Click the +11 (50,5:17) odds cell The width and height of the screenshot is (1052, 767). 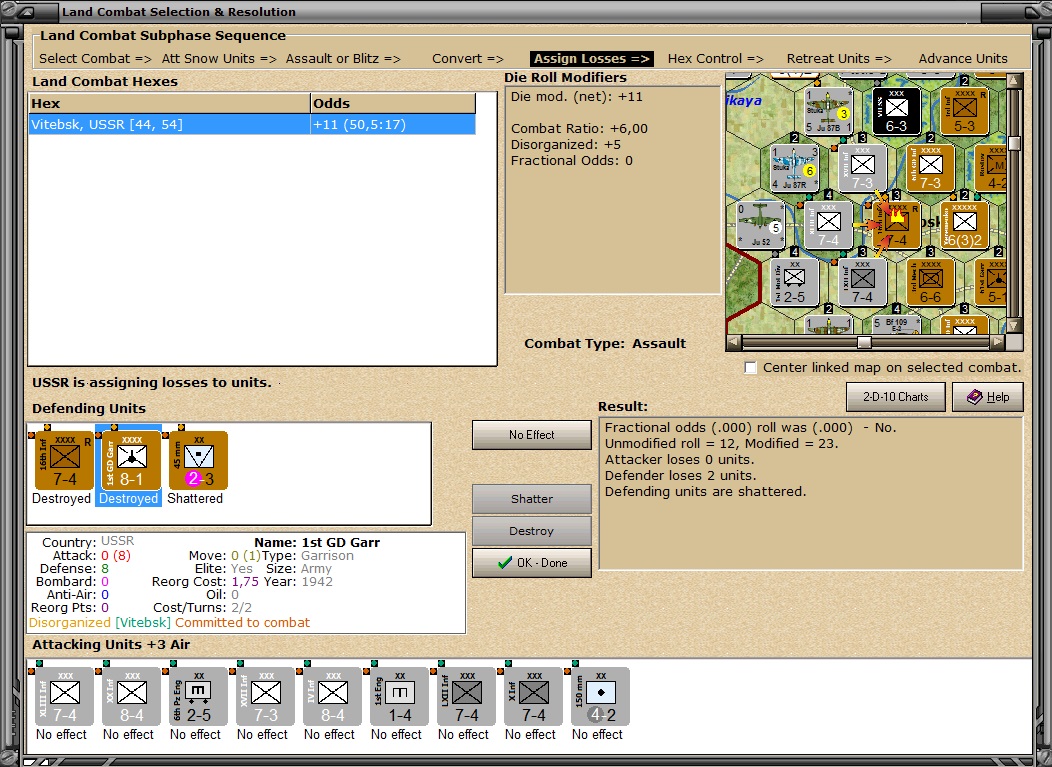click(x=393, y=124)
